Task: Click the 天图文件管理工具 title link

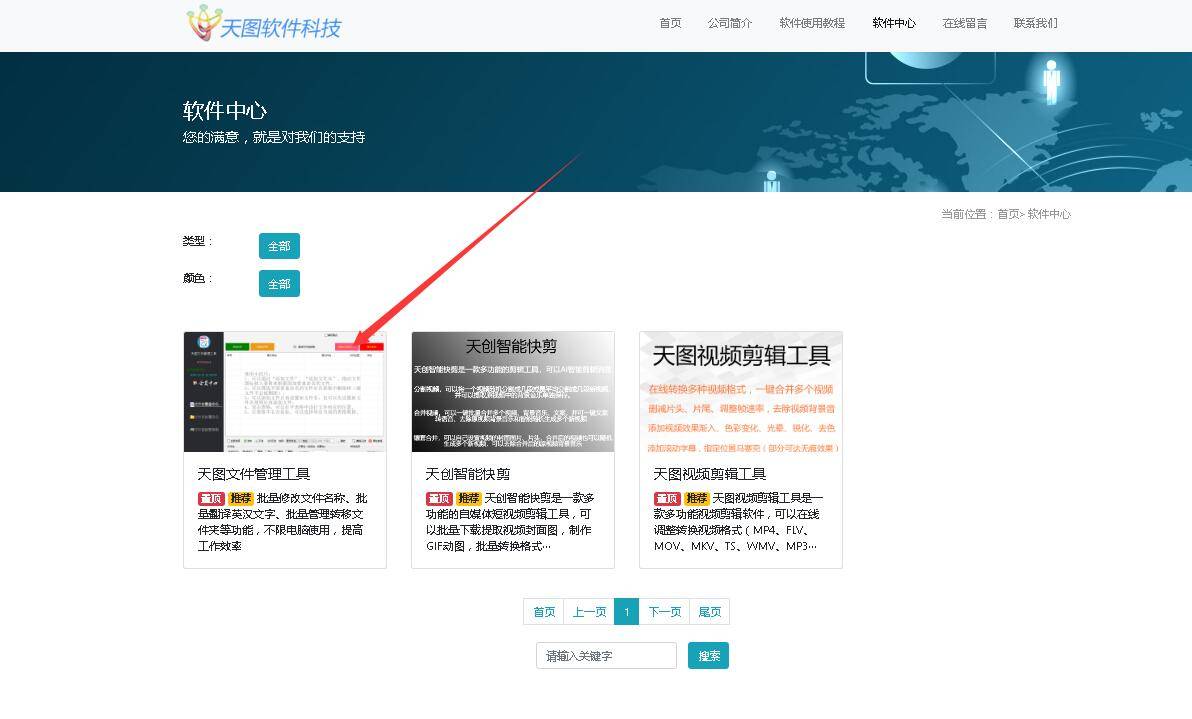Action: point(254,474)
